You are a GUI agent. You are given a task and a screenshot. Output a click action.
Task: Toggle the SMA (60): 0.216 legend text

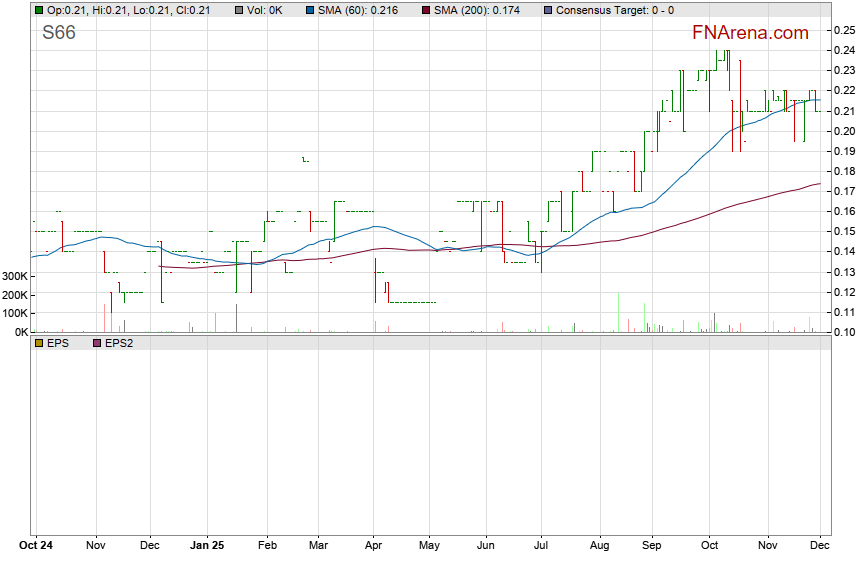click(360, 10)
